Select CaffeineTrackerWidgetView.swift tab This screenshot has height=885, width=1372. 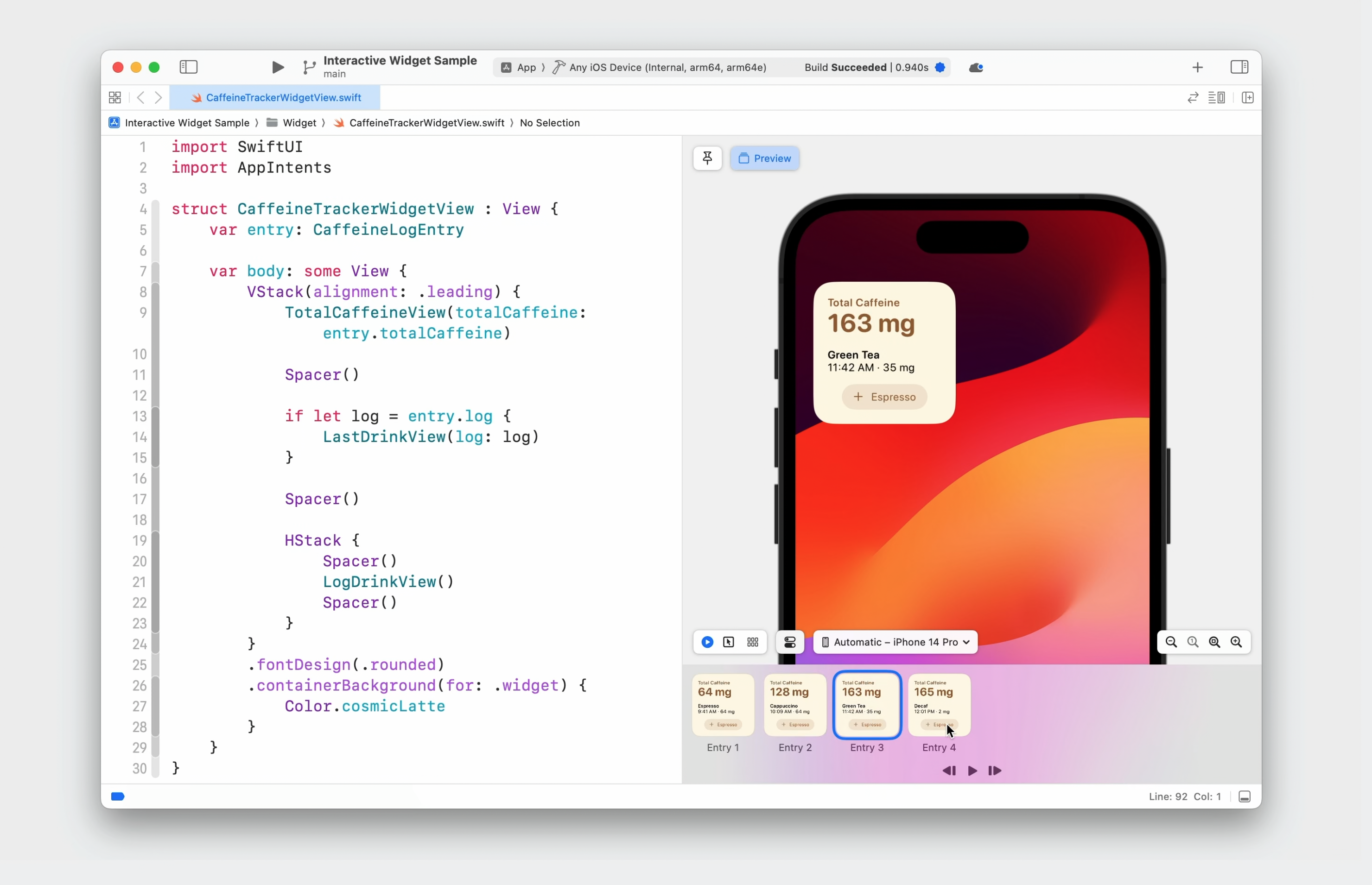coord(275,98)
